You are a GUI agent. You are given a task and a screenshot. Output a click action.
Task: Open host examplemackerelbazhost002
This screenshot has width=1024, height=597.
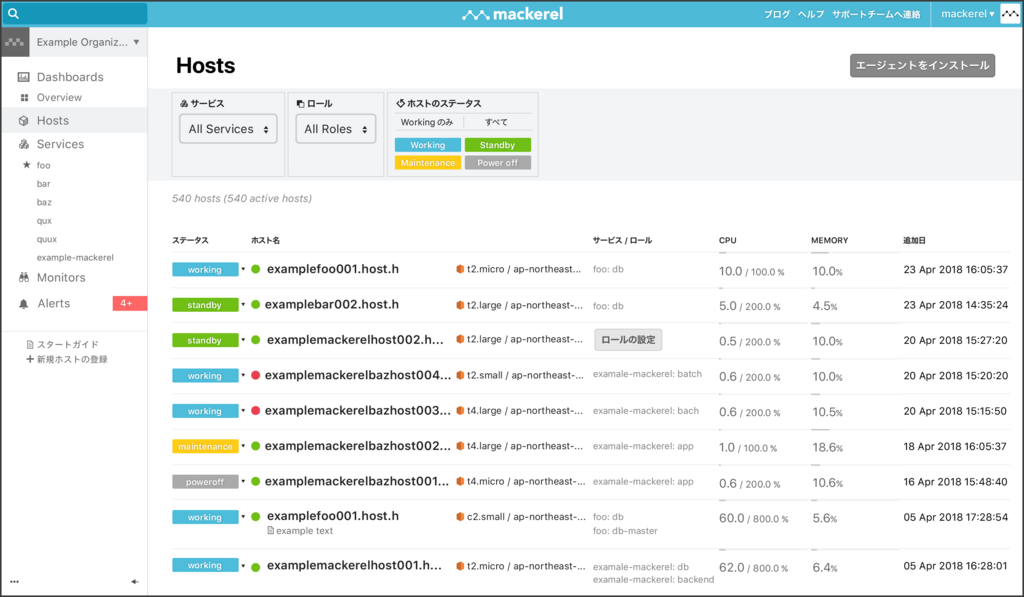click(x=357, y=446)
